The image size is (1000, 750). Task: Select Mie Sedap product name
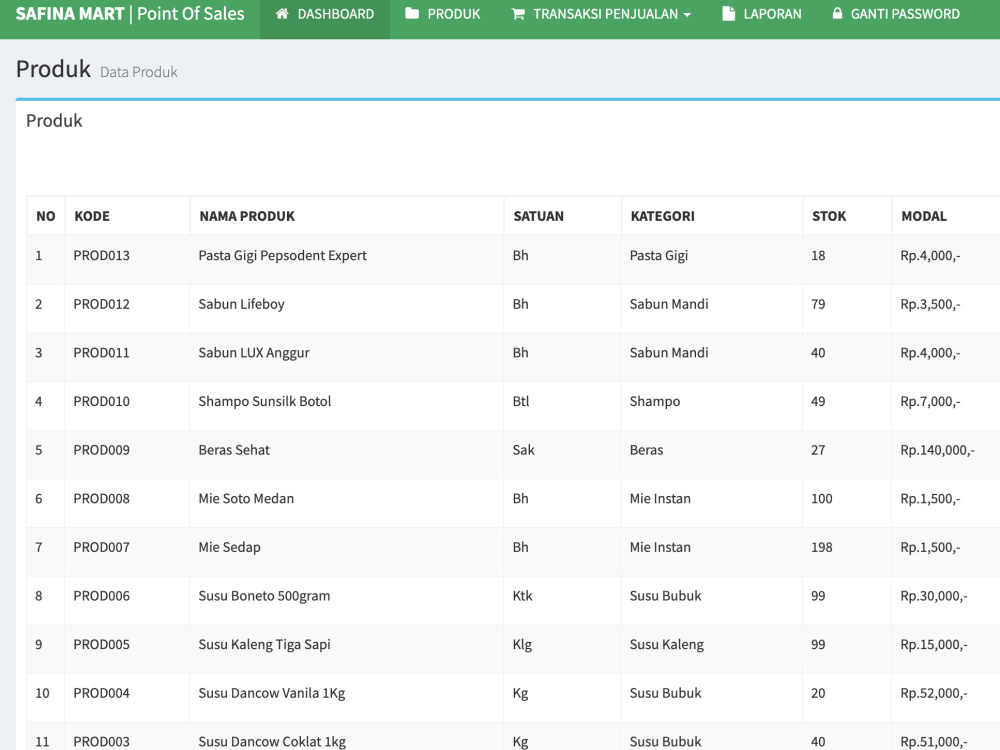click(230, 547)
